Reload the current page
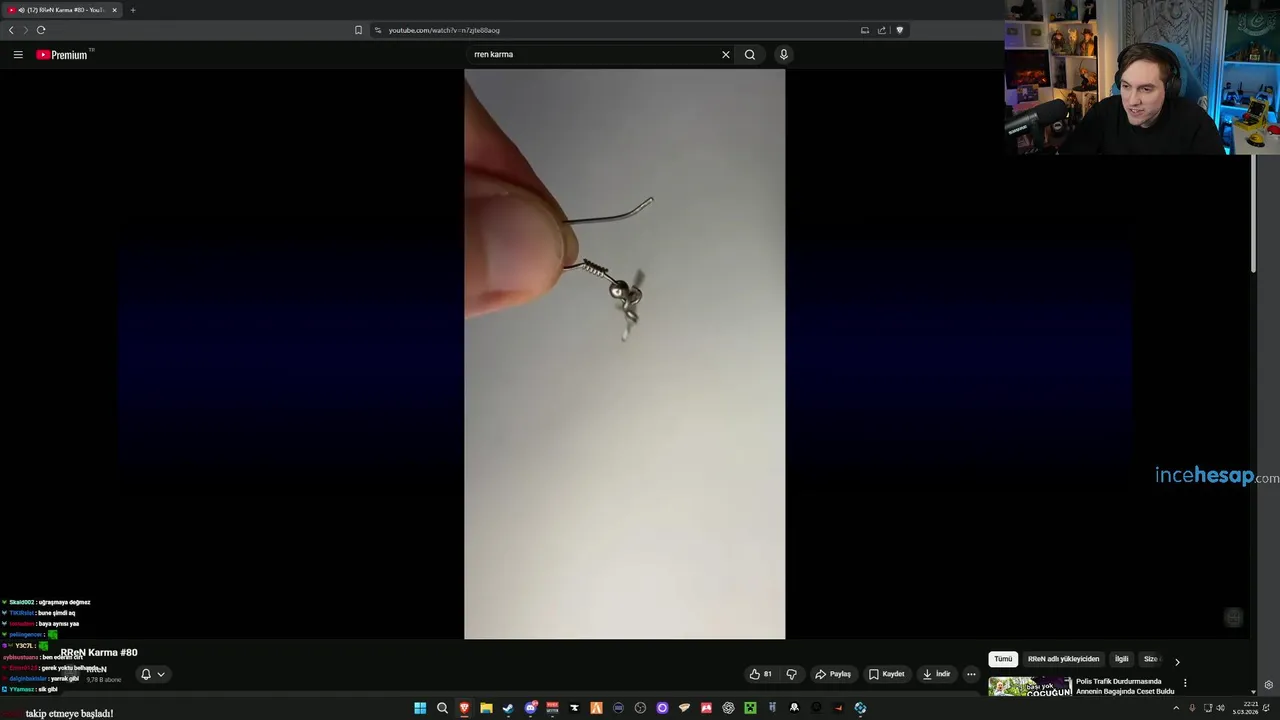The height and width of the screenshot is (720, 1280). point(41,30)
